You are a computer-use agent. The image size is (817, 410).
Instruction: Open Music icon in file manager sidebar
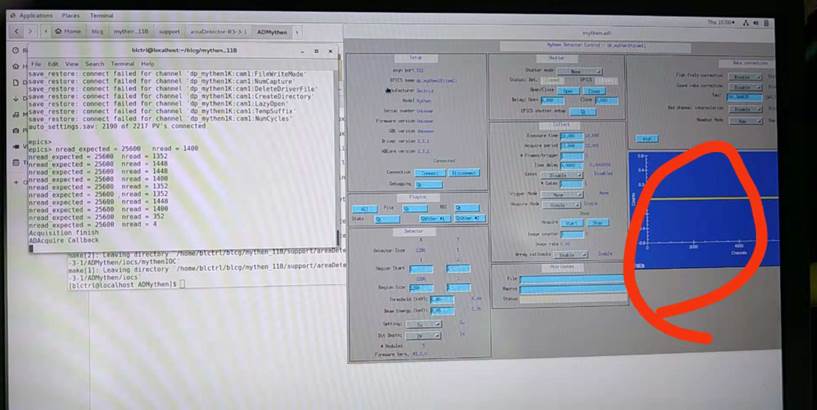click(x=16, y=114)
